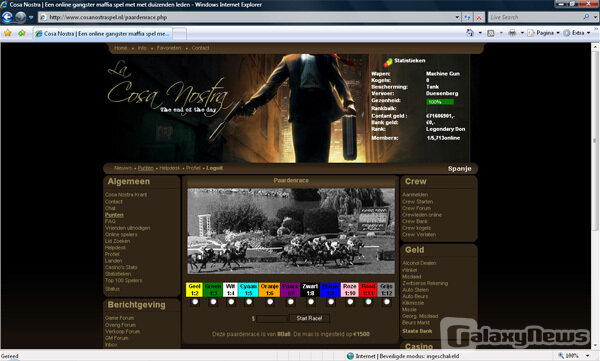Click the Live Search input box
The image size is (600, 361).
tap(535, 17)
